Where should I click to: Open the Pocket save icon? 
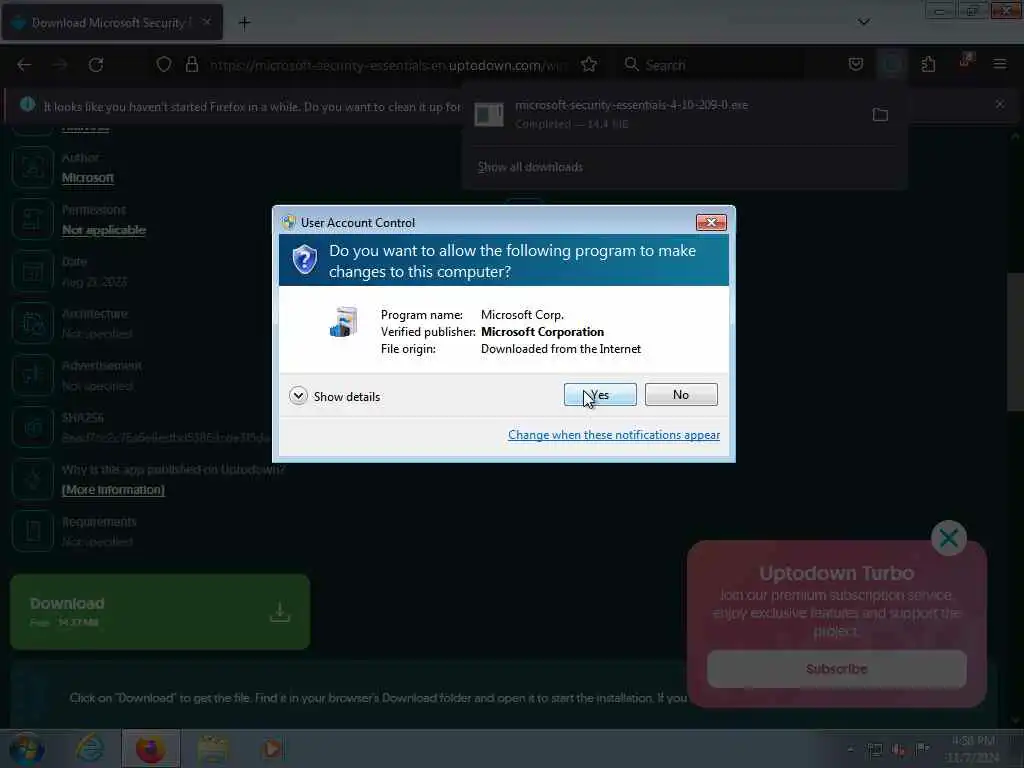click(x=856, y=64)
